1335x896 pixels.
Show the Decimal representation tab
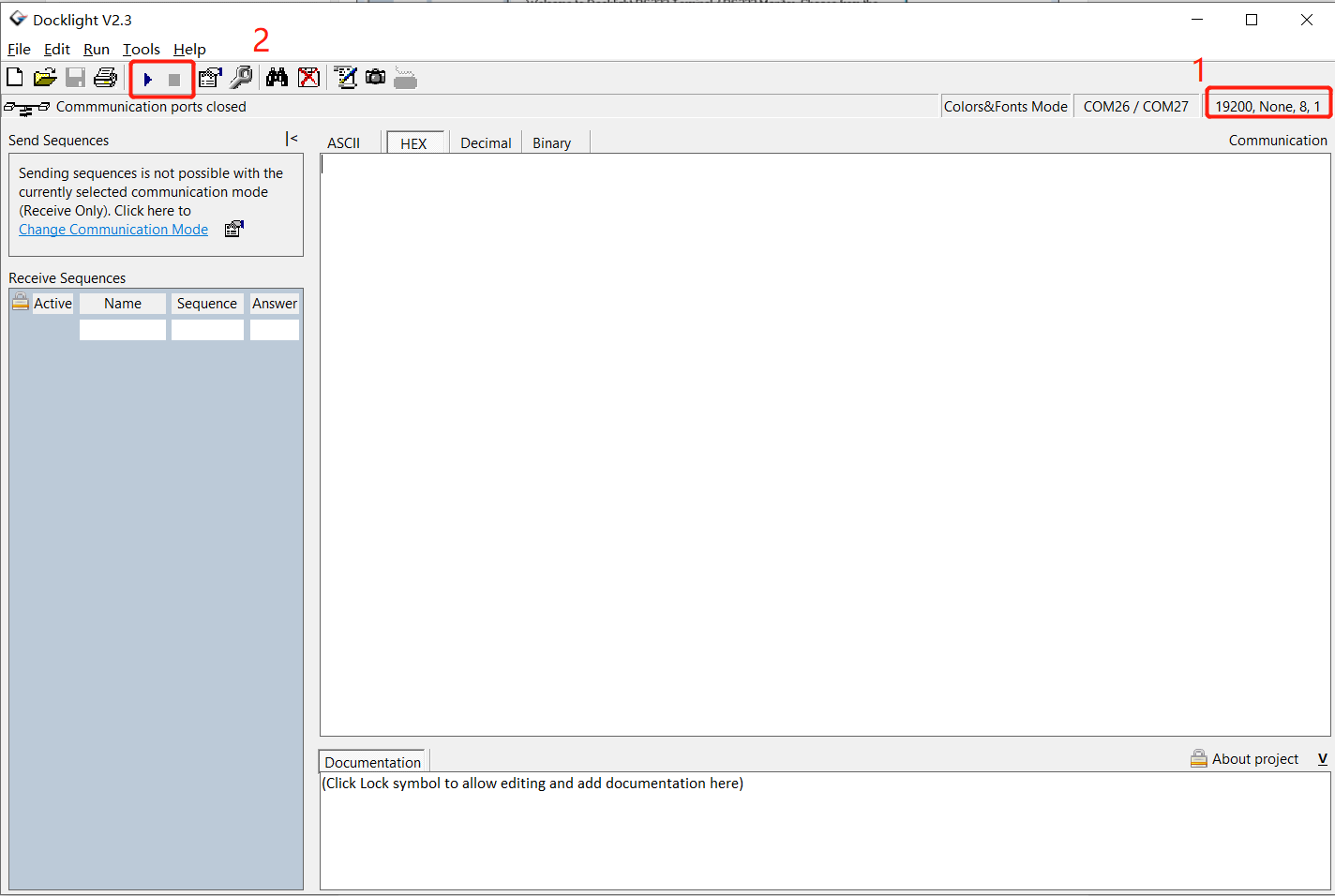coord(486,143)
